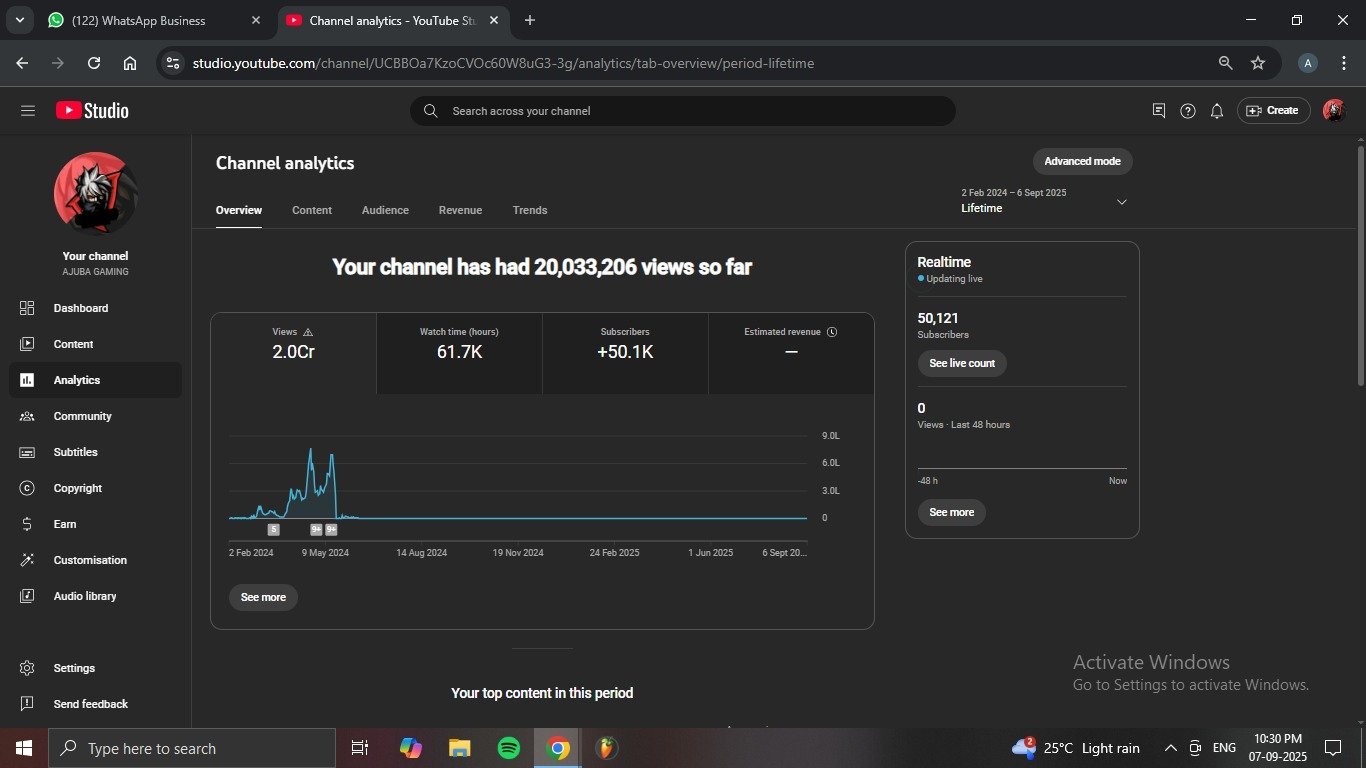Click the Spotify icon in the taskbar

point(509,748)
